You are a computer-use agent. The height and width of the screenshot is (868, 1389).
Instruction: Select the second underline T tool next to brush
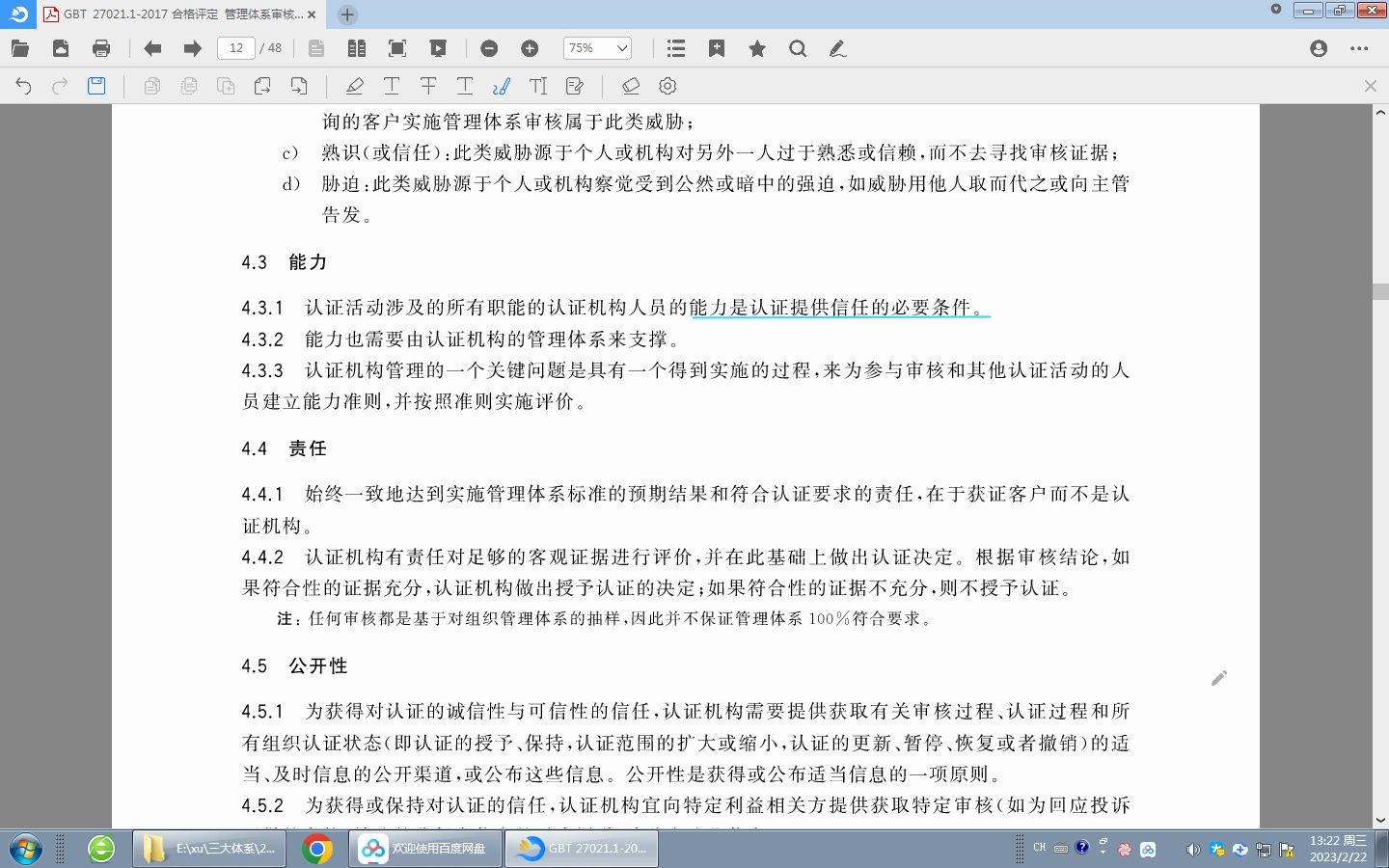click(x=465, y=86)
